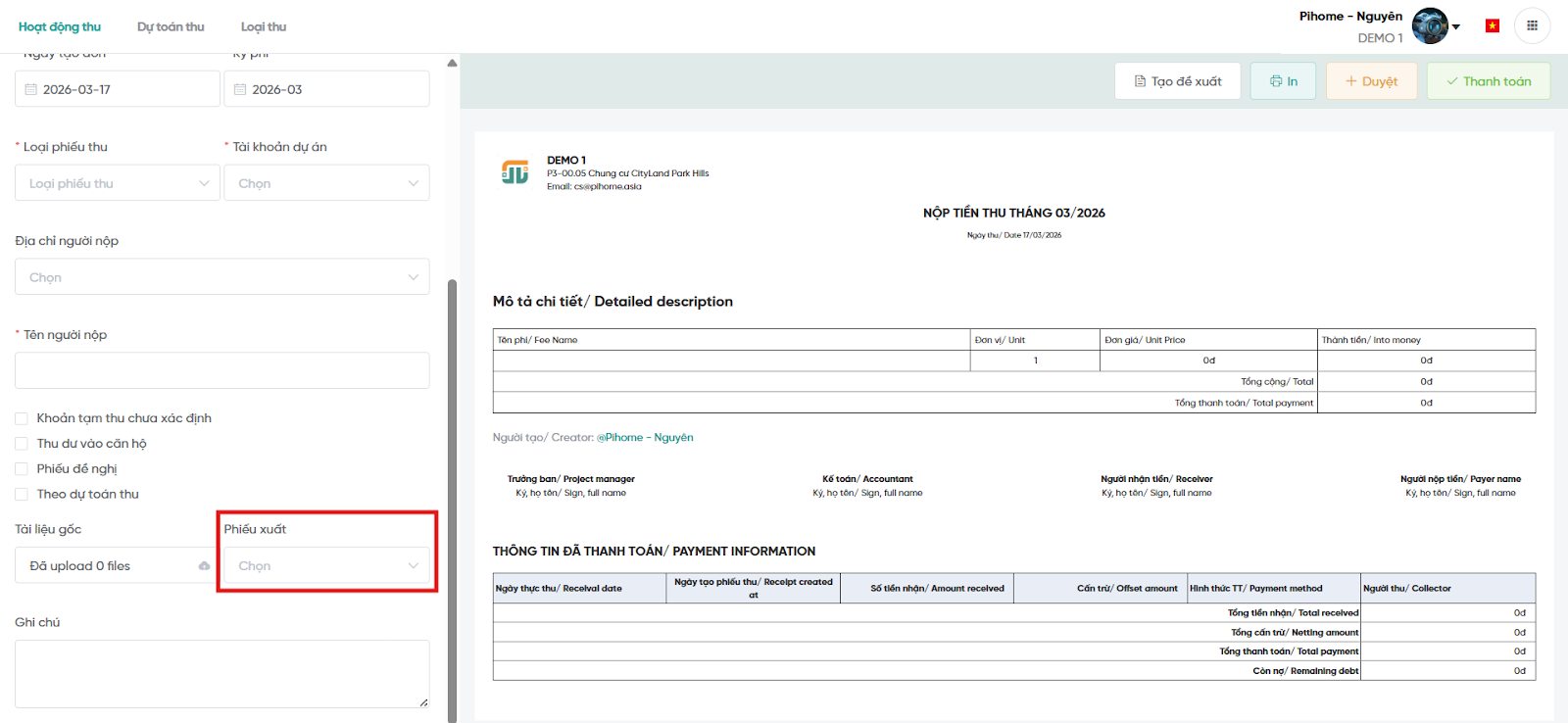Click the apps grid icon
This screenshot has width=1568, height=723.
pos(1532,26)
